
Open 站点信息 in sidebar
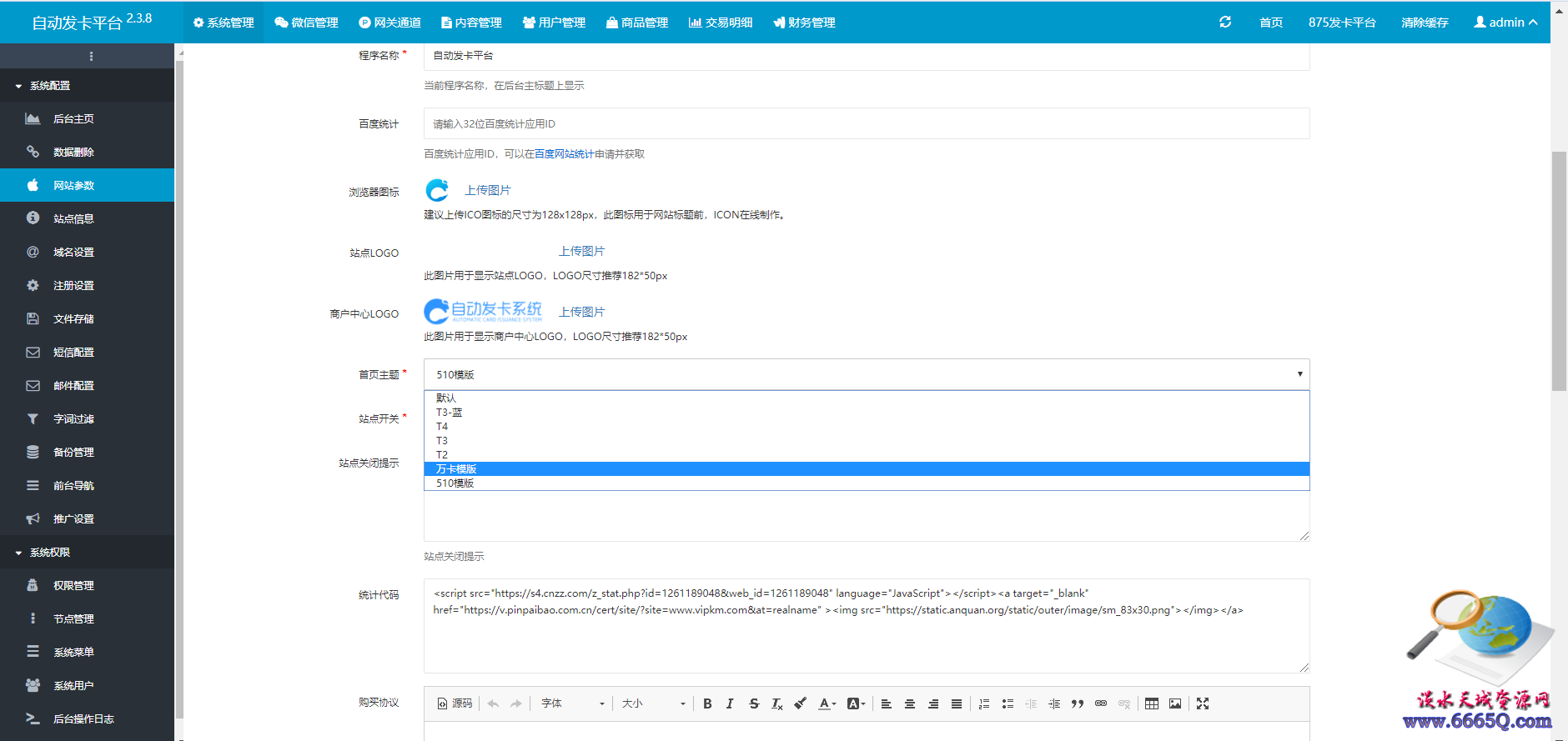click(87, 218)
